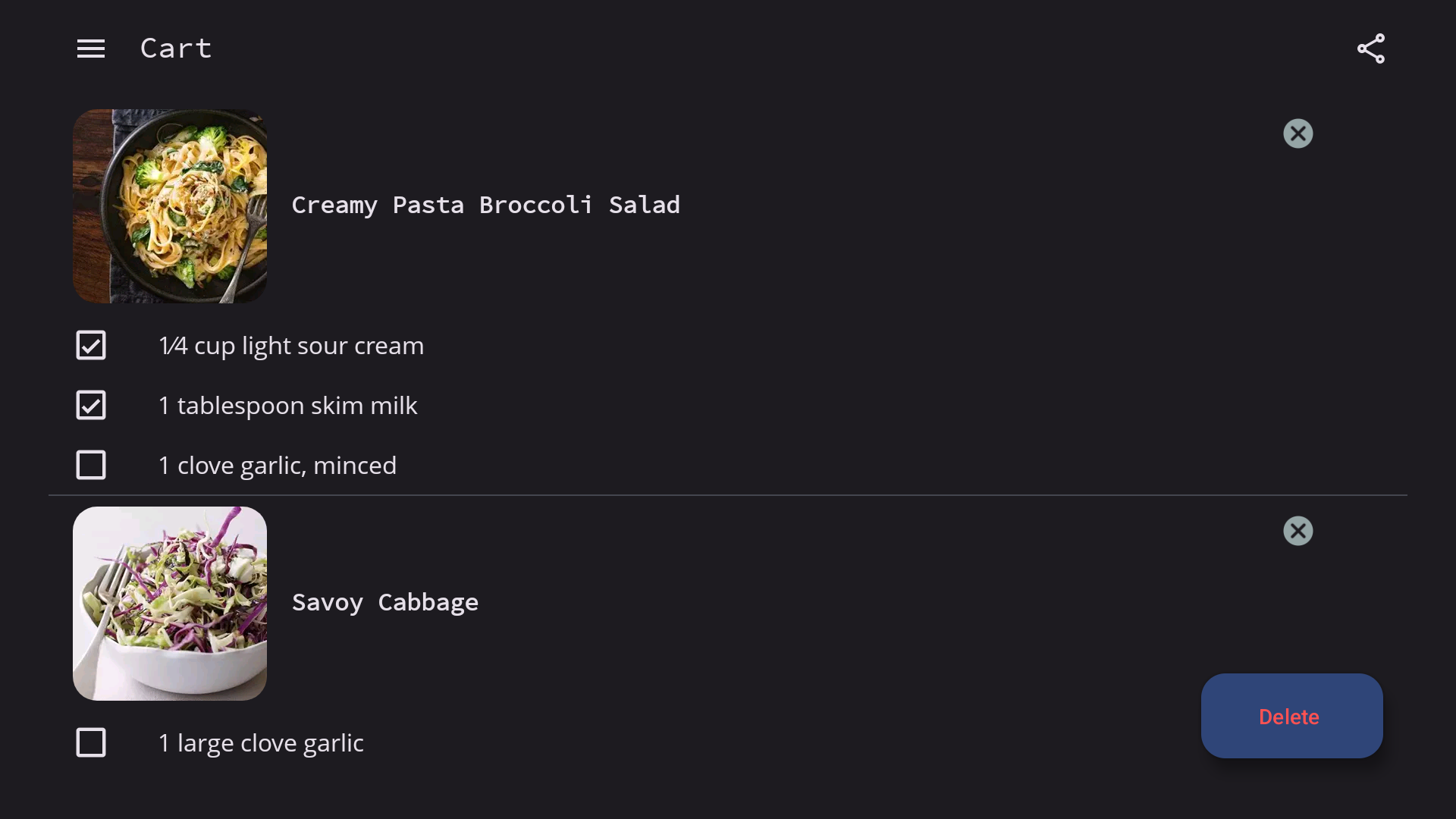Open the Creamy Pasta Broccoli Salad photo

[x=170, y=206]
